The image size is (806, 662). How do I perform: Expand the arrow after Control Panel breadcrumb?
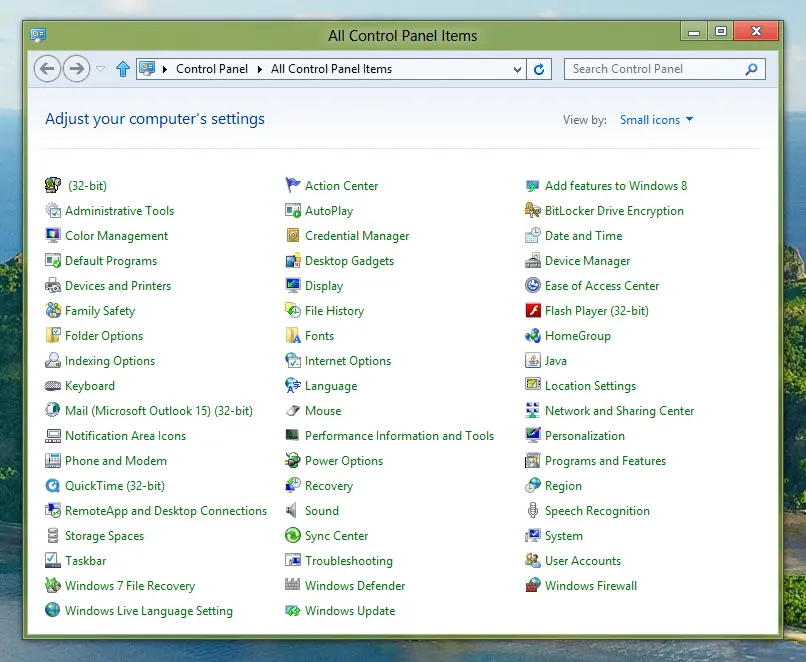tap(260, 69)
